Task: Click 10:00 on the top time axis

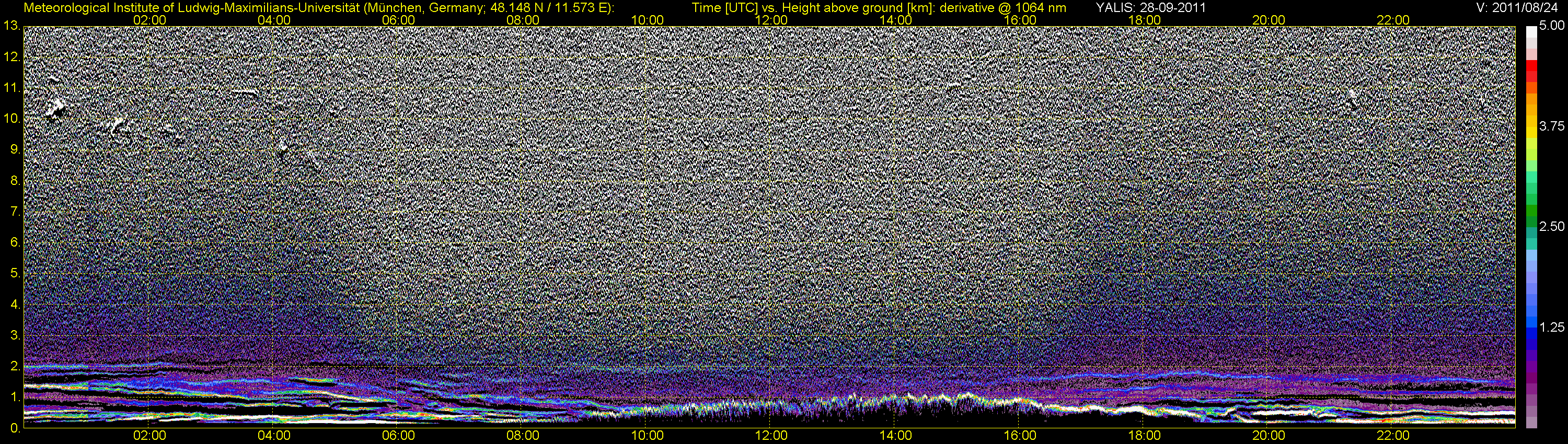Action: [x=647, y=20]
